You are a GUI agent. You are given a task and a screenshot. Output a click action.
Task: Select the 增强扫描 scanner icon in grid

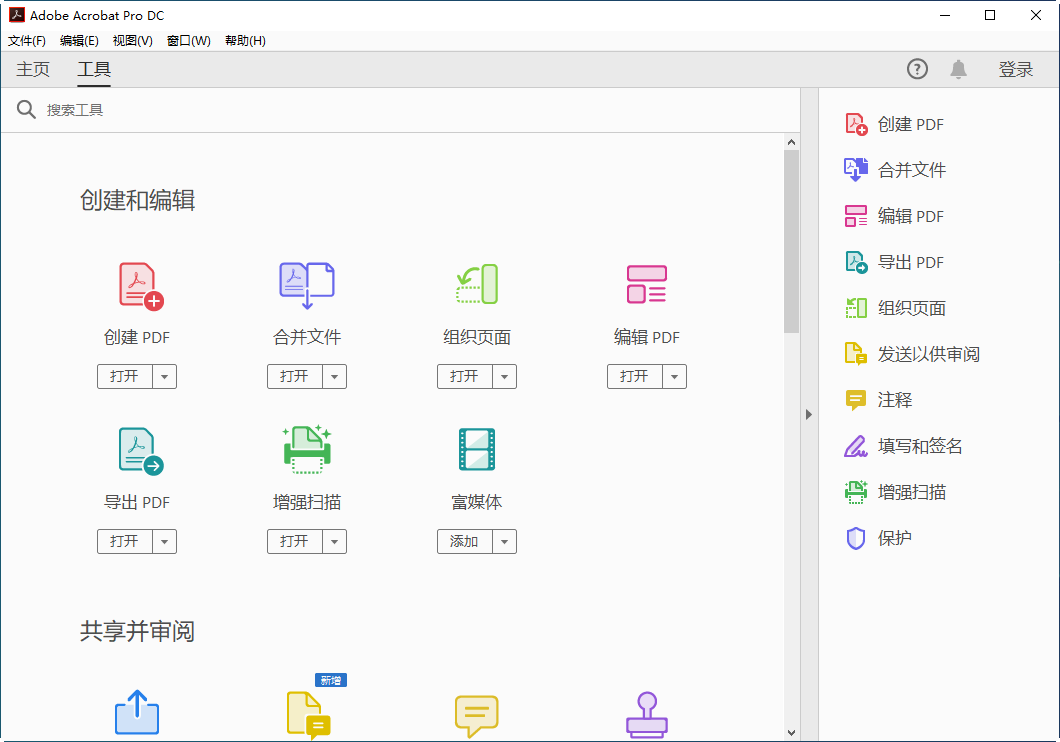(x=307, y=449)
